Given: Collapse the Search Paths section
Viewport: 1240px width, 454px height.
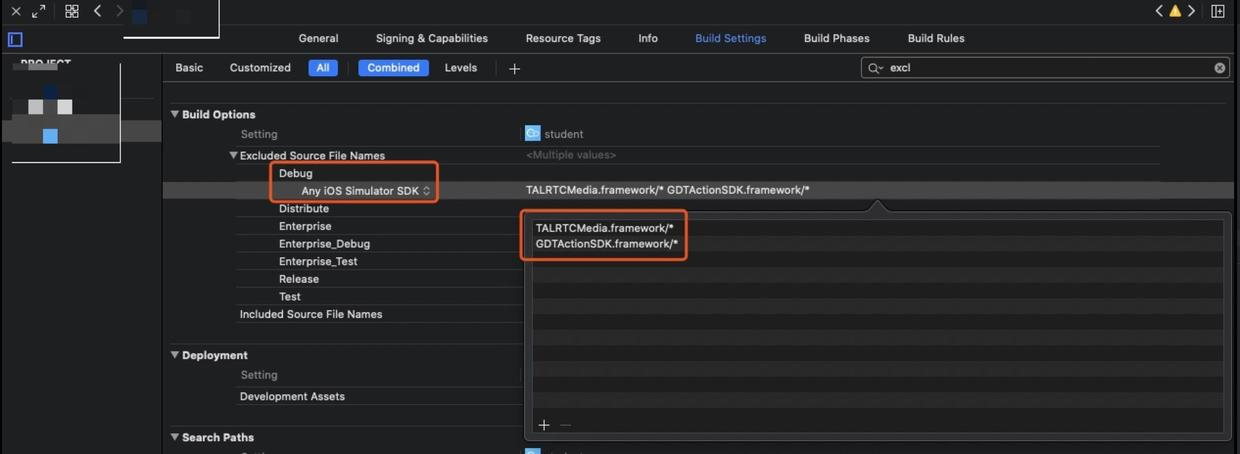Looking at the screenshot, I should point(175,437).
